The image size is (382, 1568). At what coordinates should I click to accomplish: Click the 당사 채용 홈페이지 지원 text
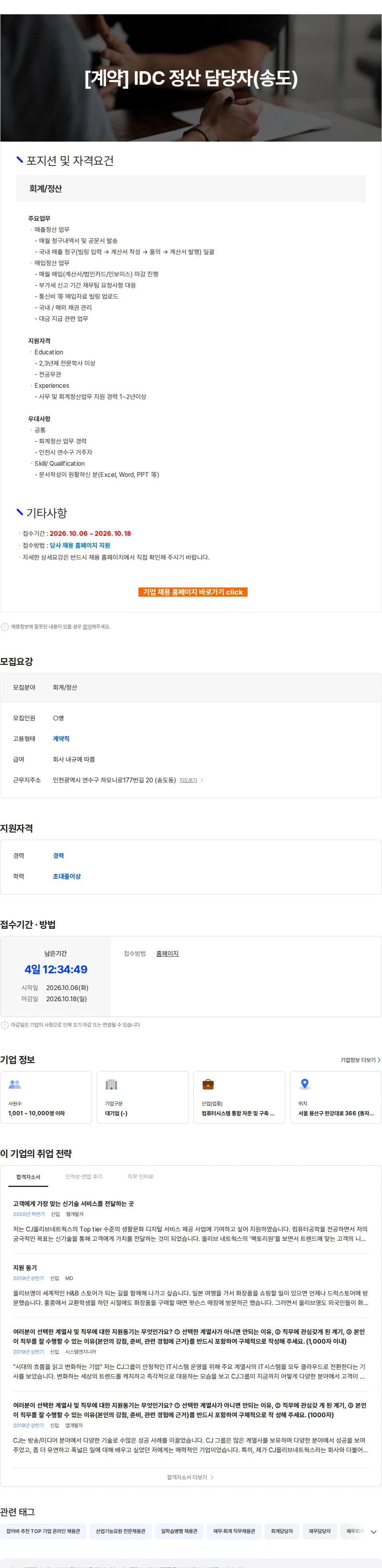(x=80, y=545)
